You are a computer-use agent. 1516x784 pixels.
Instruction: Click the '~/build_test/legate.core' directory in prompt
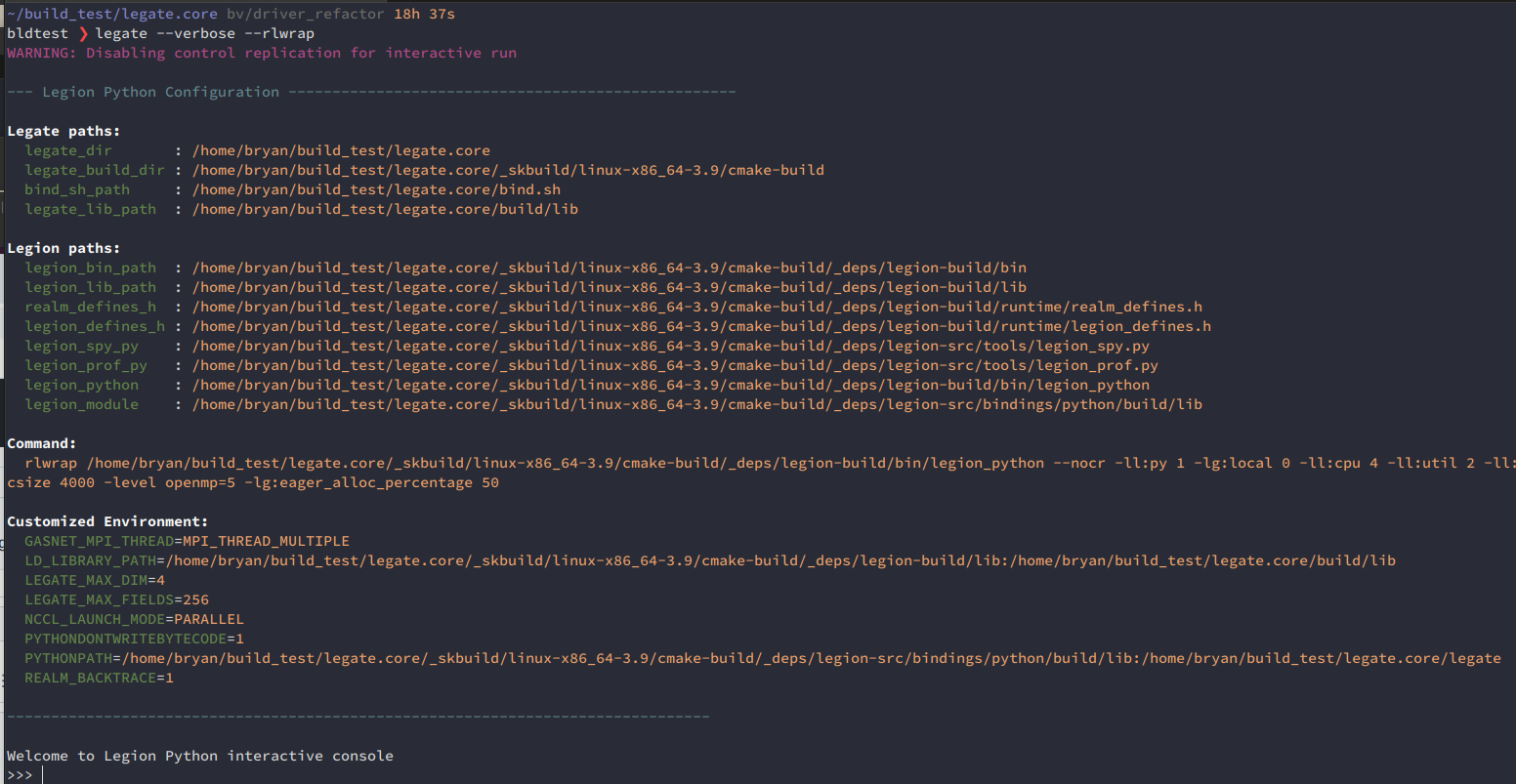[112, 14]
